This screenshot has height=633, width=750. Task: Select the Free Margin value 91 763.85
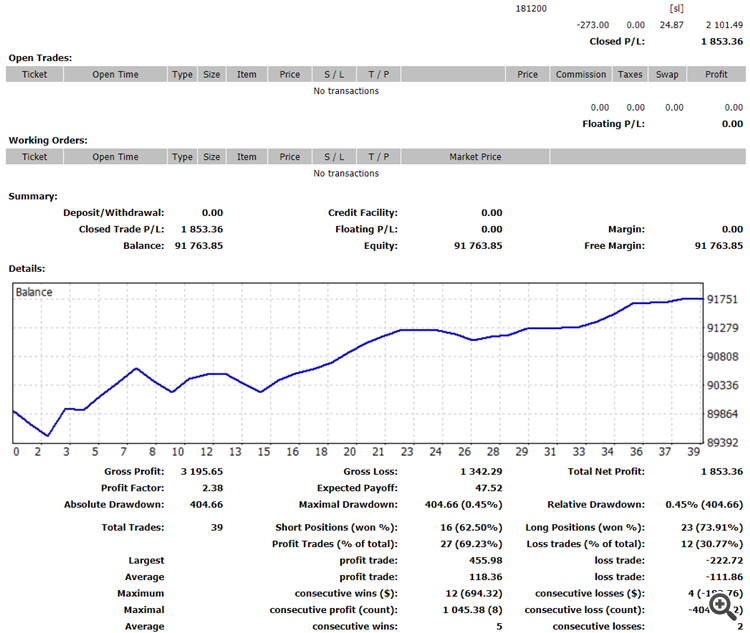pos(718,246)
